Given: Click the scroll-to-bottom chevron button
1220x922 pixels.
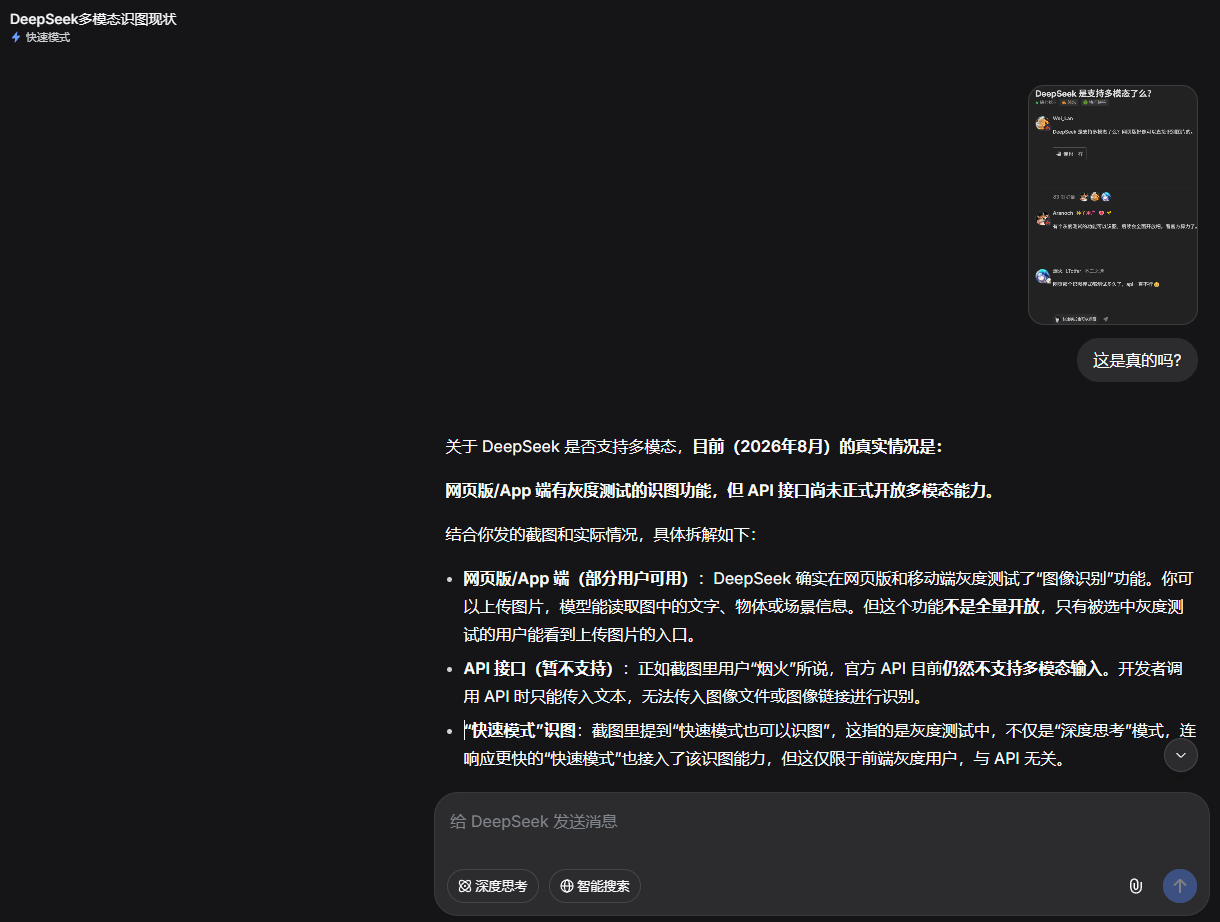Looking at the screenshot, I should (1181, 755).
